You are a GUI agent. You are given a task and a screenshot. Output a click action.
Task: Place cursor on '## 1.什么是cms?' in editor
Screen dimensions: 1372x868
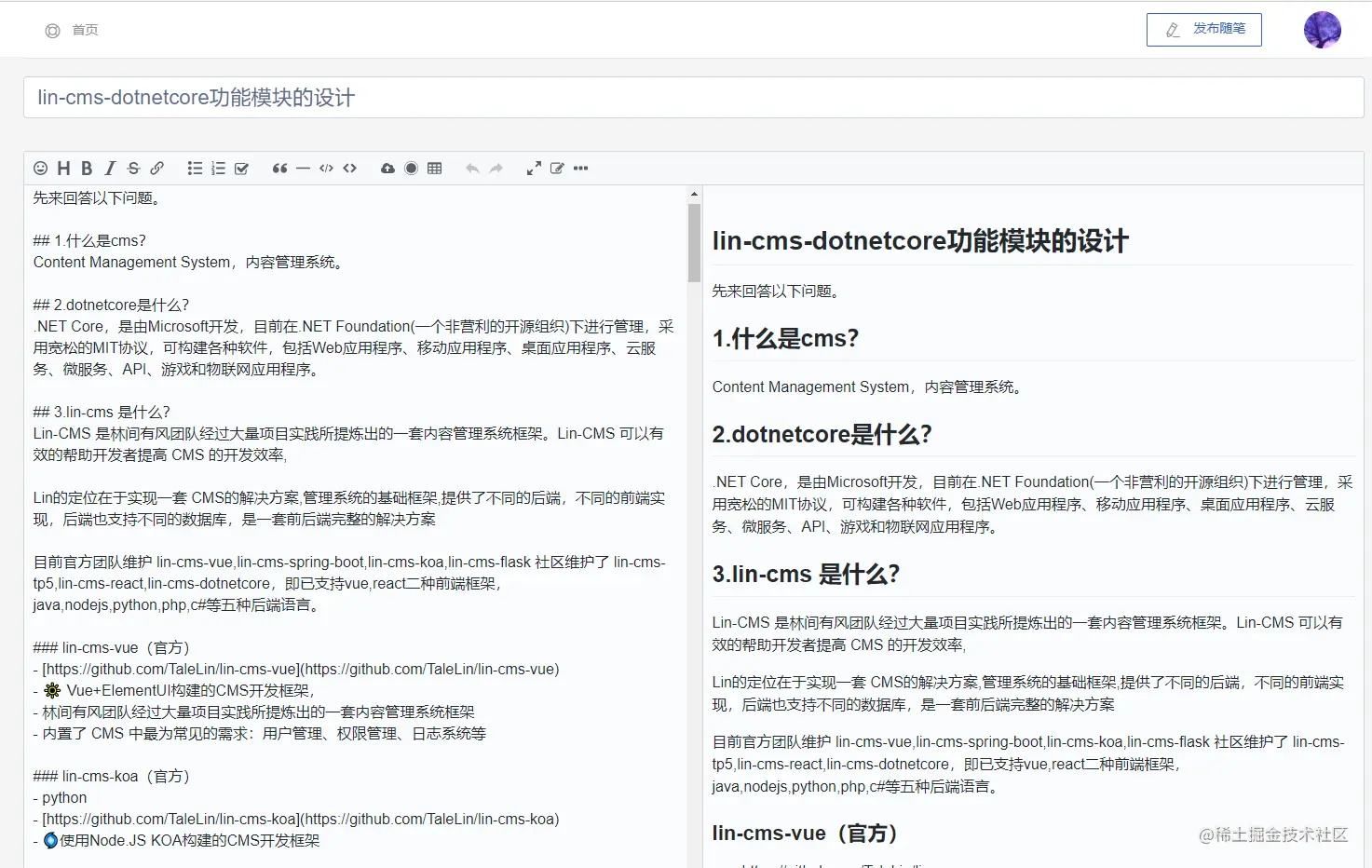coord(89,241)
